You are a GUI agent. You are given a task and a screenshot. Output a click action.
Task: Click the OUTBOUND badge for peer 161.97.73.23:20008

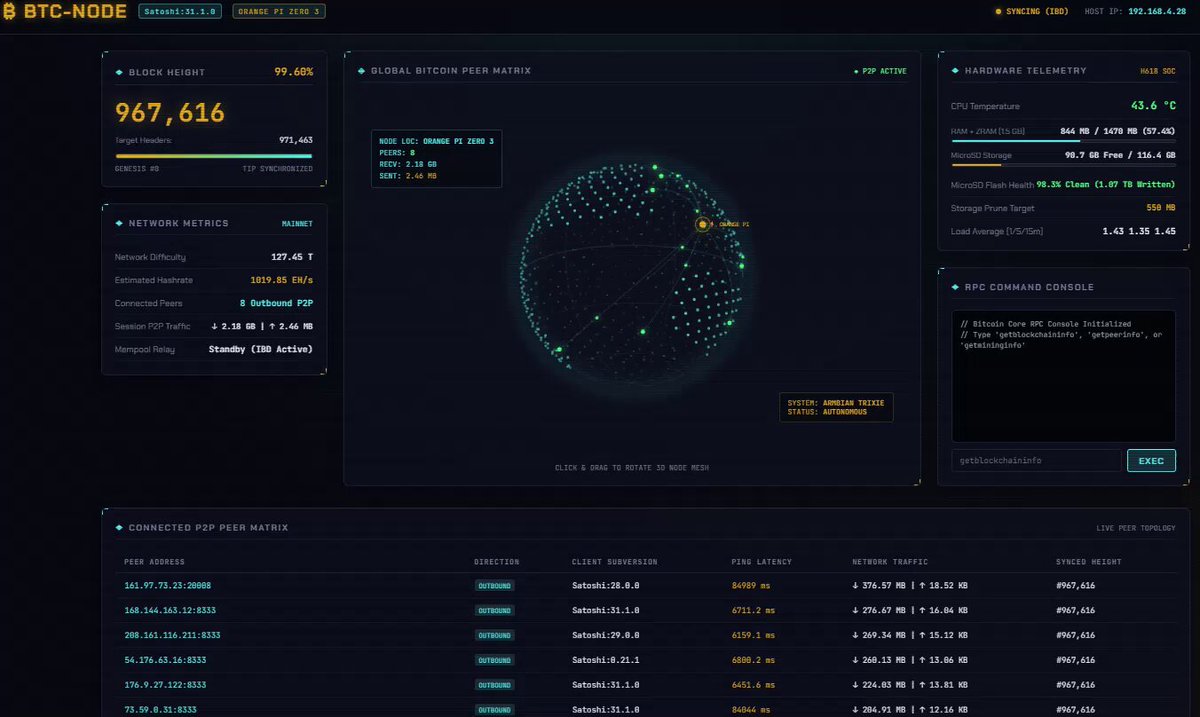pyautogui.click(x=494, y=585)
